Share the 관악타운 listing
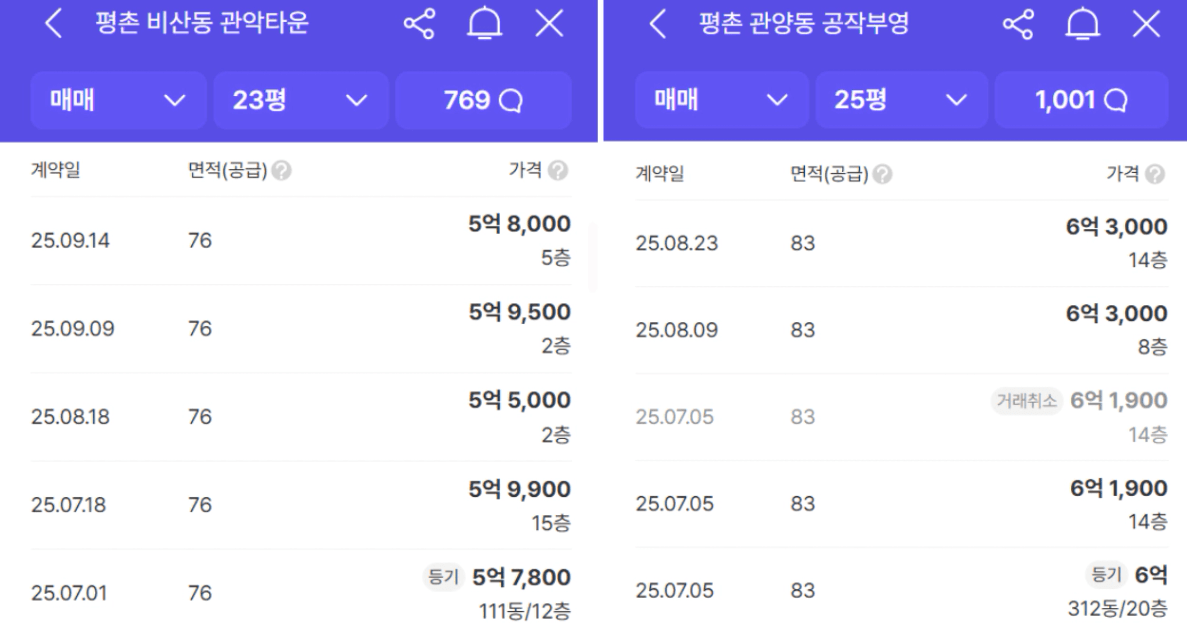Screen dimensions: 1187x630 point(419,25)
